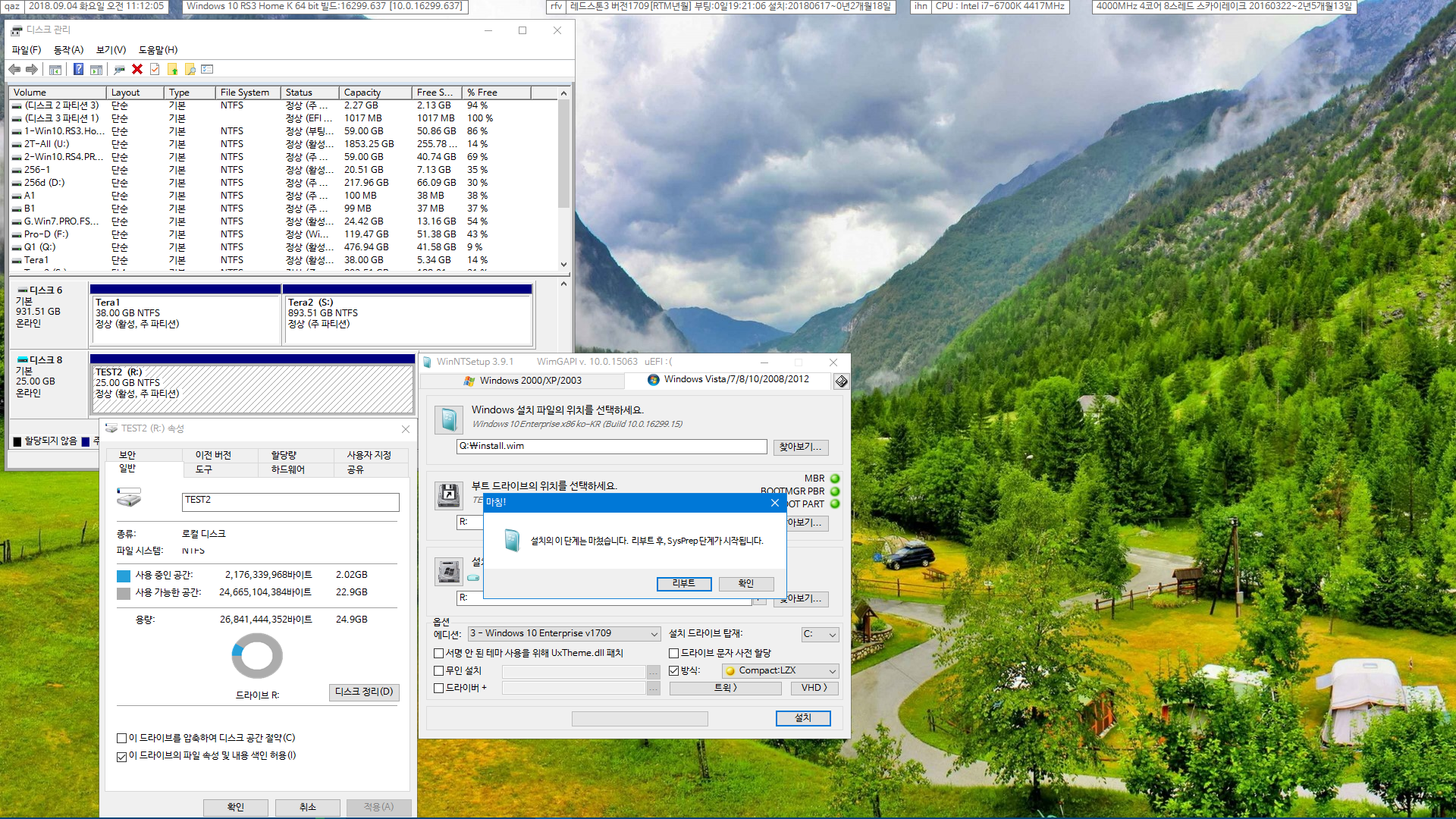Click the rescan disks drive icon
1456x819 pixels.
point(119,70)
